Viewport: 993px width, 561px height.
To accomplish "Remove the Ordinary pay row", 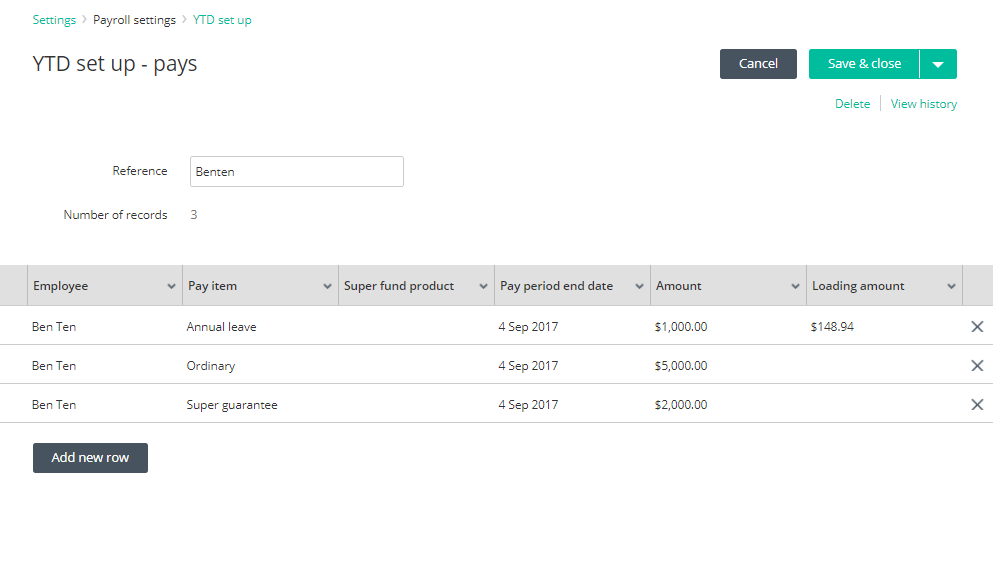I will (977, 365).
